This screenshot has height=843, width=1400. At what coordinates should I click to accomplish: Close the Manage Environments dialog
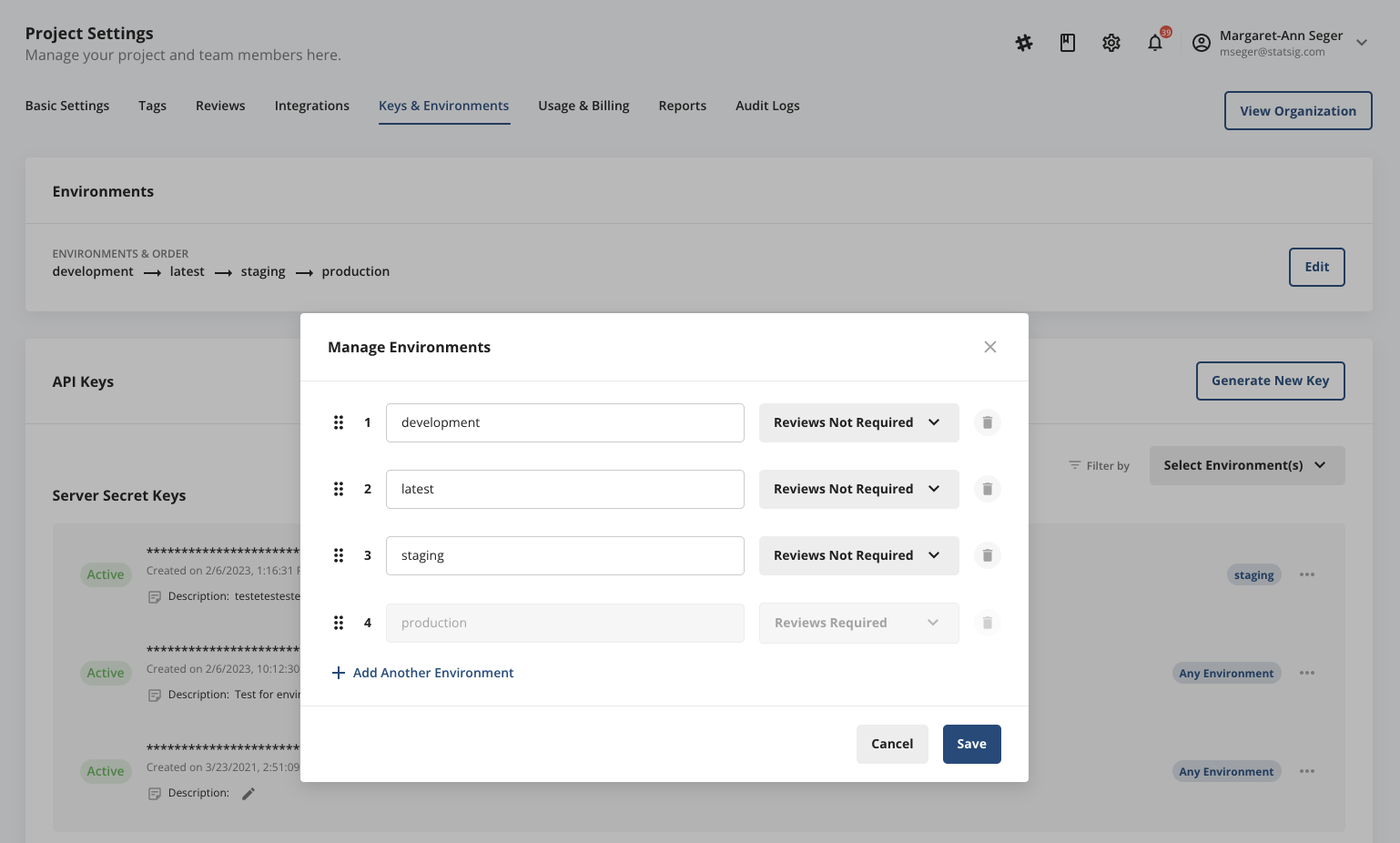(x=990, y=347)
